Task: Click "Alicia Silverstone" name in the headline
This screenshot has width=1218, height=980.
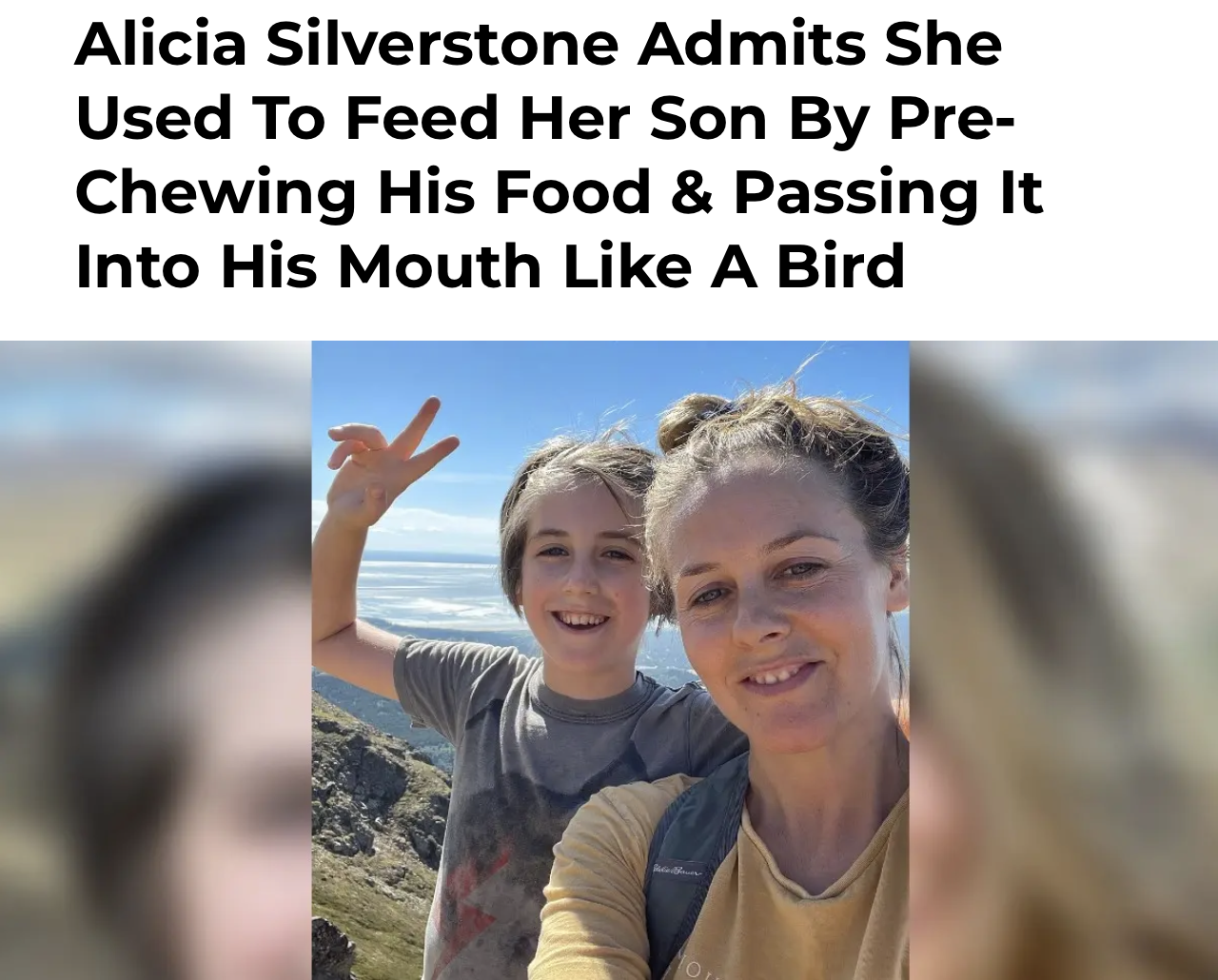Action: click(x=347, y=44)
